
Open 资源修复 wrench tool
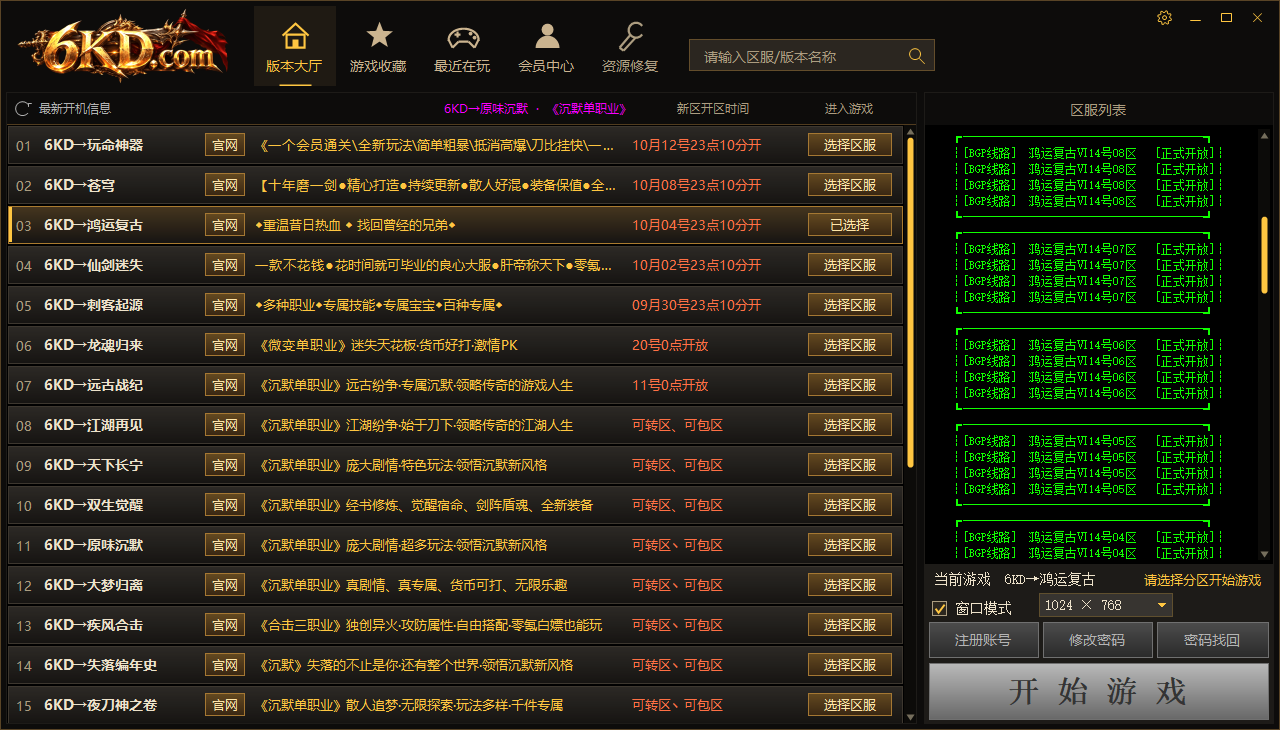(x=630, y=47)
